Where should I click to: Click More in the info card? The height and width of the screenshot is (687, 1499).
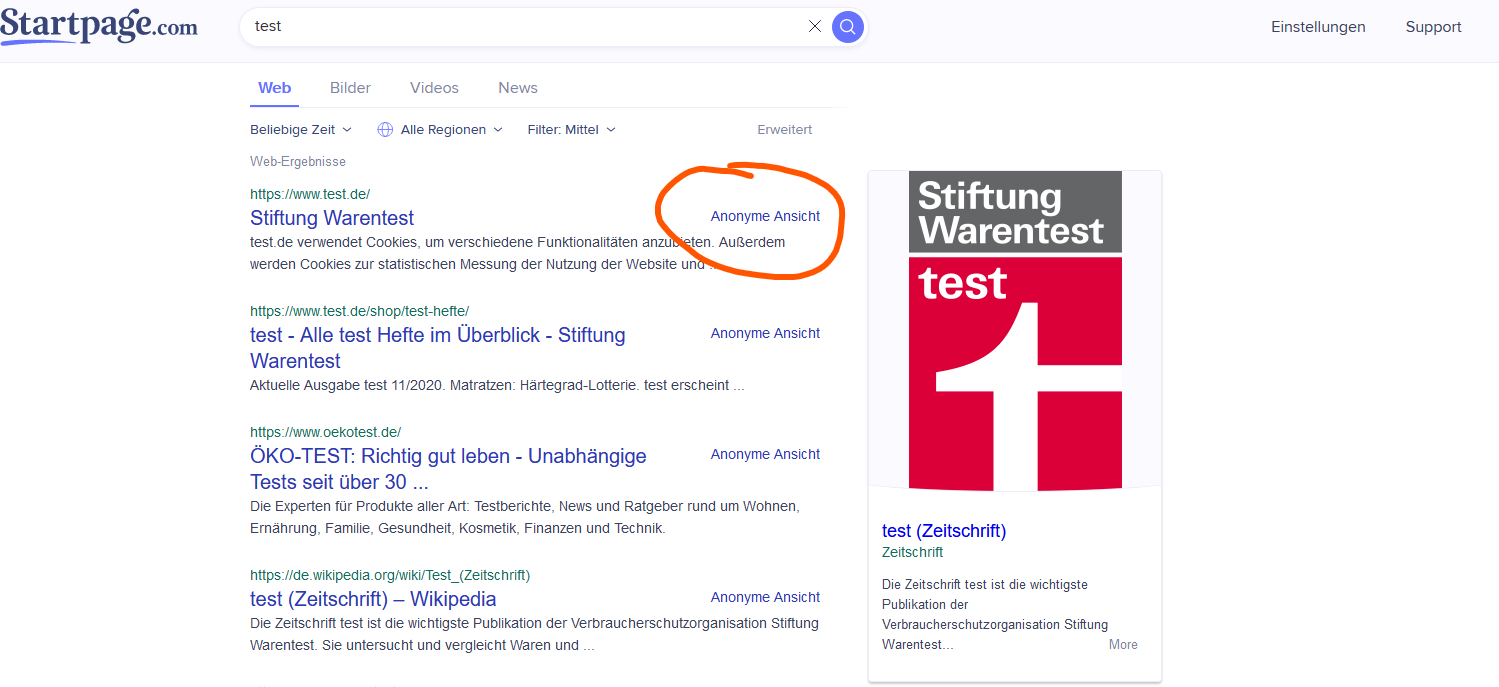(1123, 645)
